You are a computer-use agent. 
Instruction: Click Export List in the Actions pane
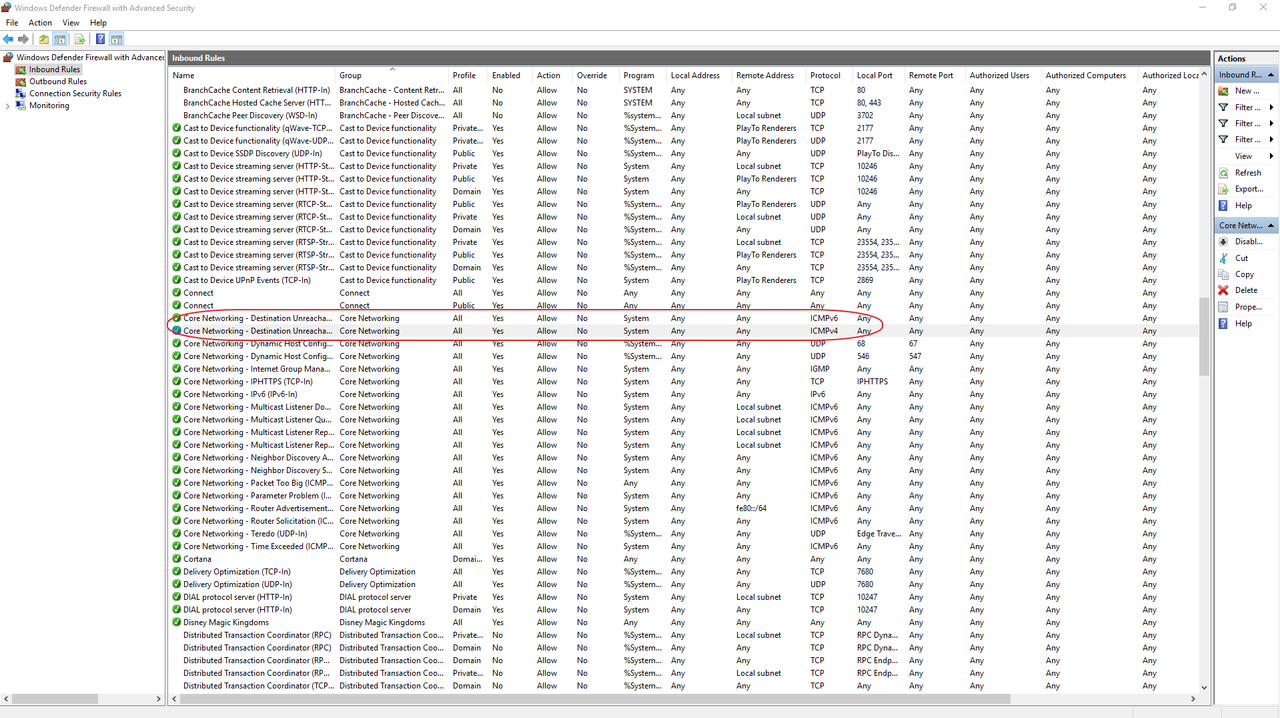click(1249, 189)
